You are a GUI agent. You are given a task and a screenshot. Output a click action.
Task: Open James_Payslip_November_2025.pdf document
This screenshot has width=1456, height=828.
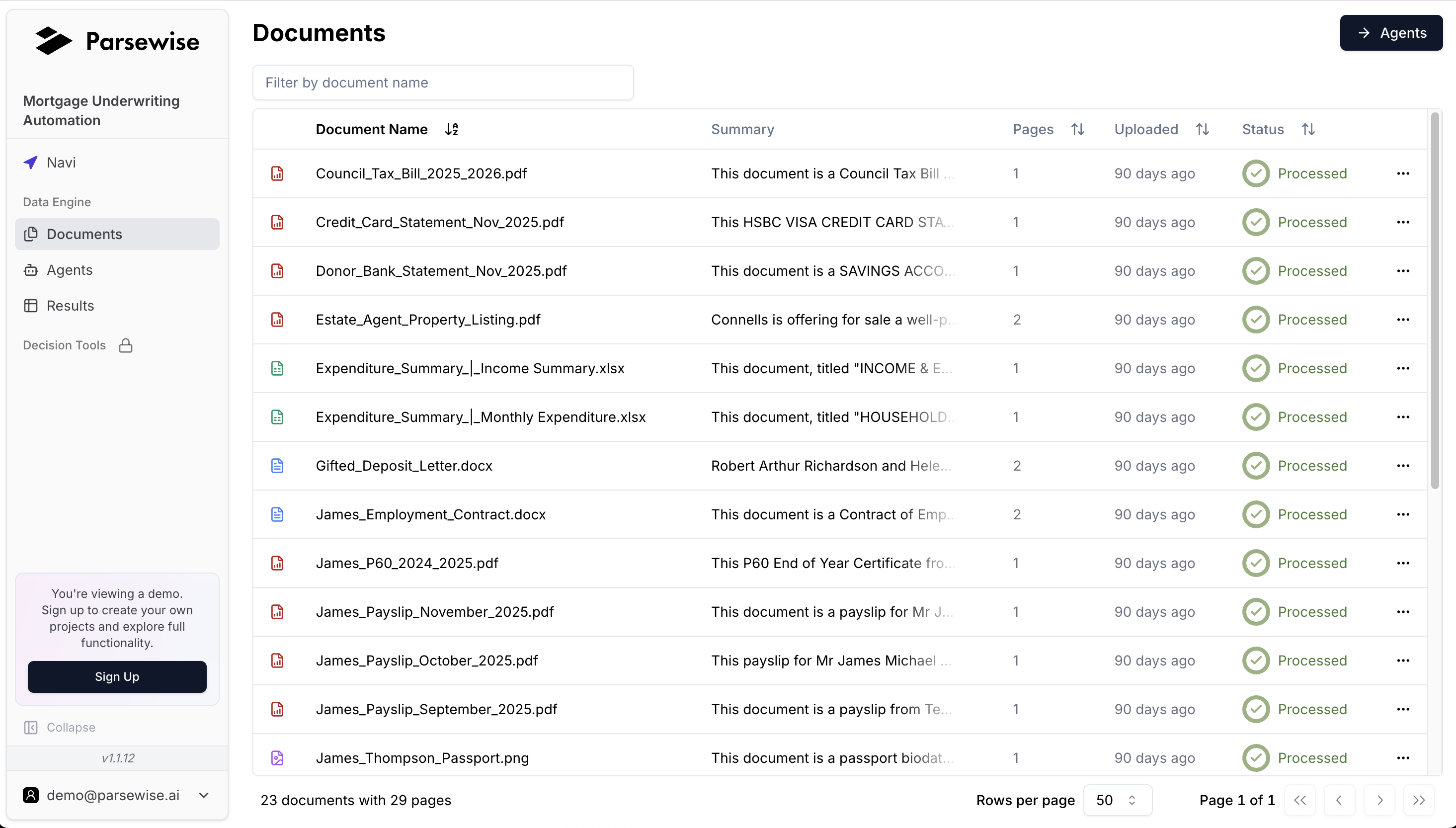pos(434,612)
